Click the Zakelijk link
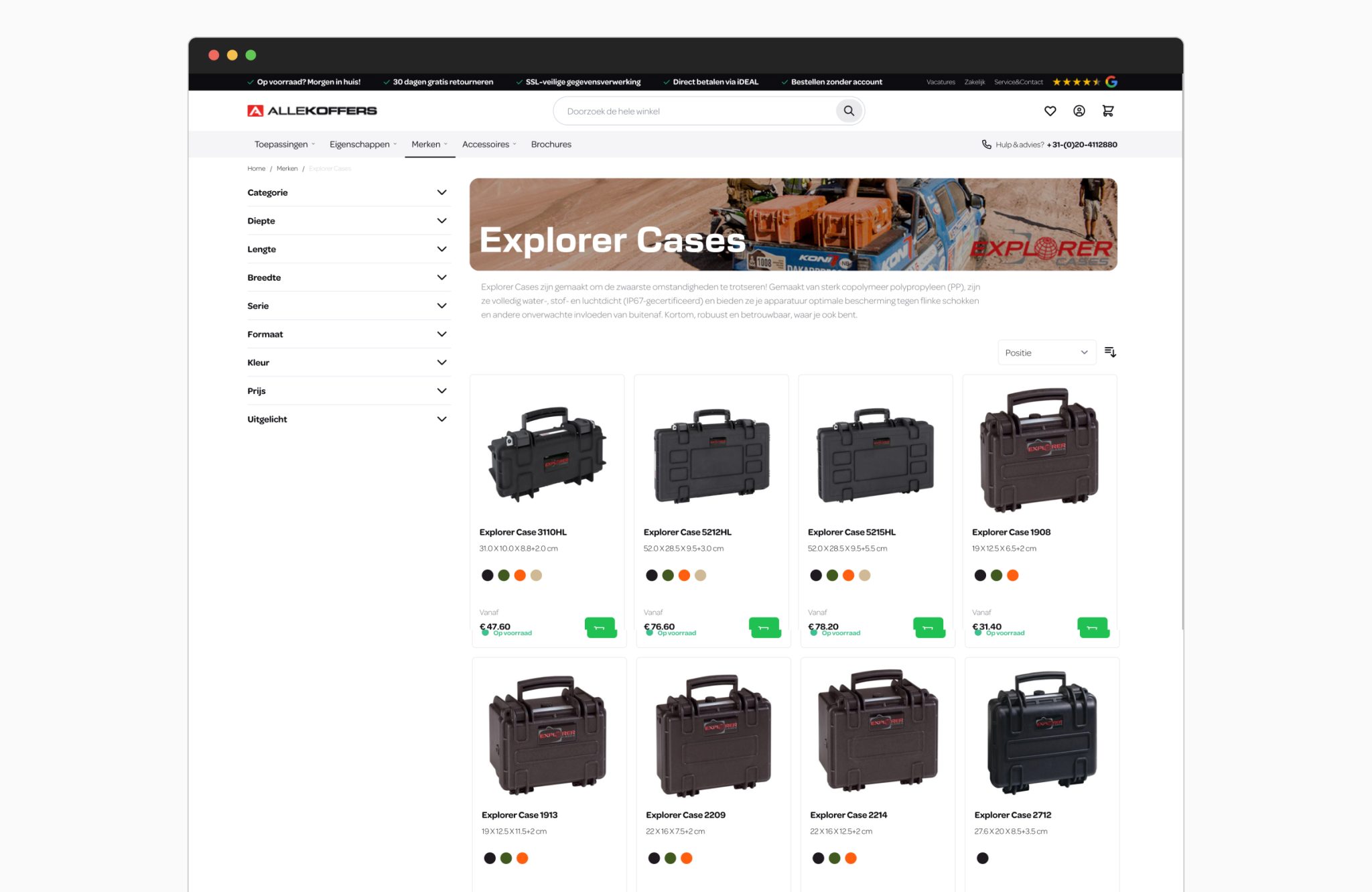 975,82
